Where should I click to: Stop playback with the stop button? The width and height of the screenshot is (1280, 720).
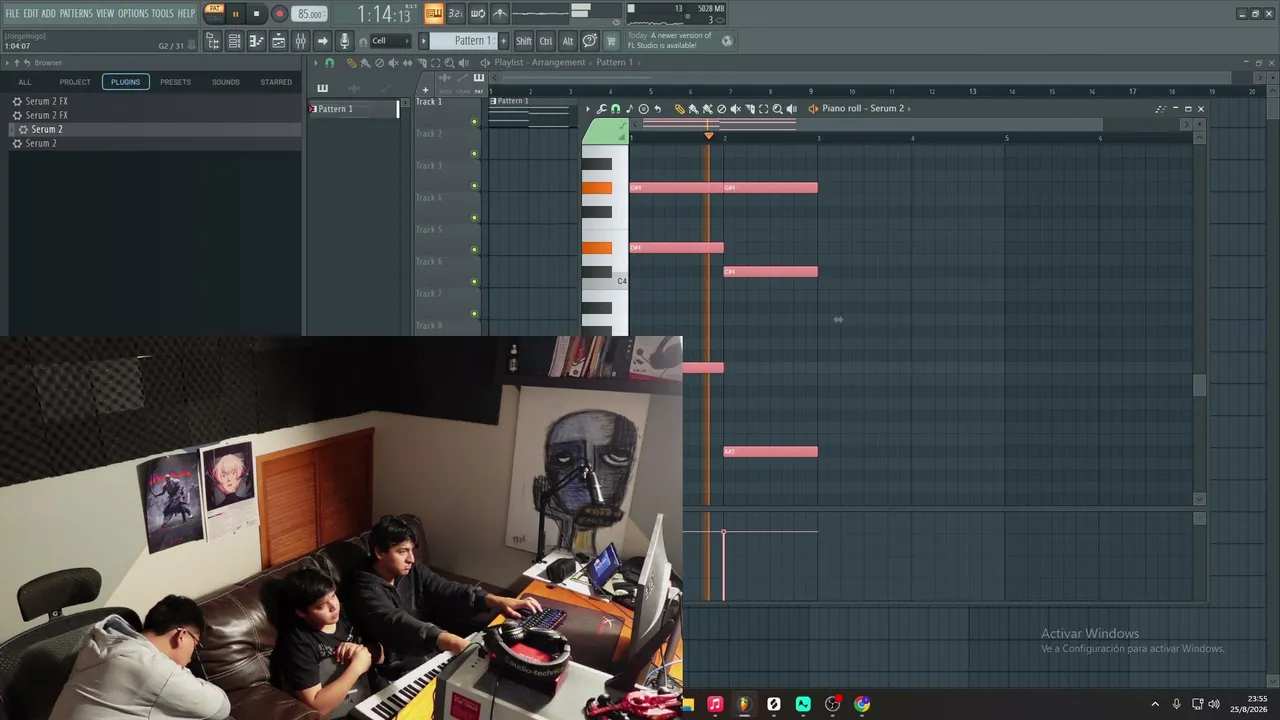(x=256, y=14)
